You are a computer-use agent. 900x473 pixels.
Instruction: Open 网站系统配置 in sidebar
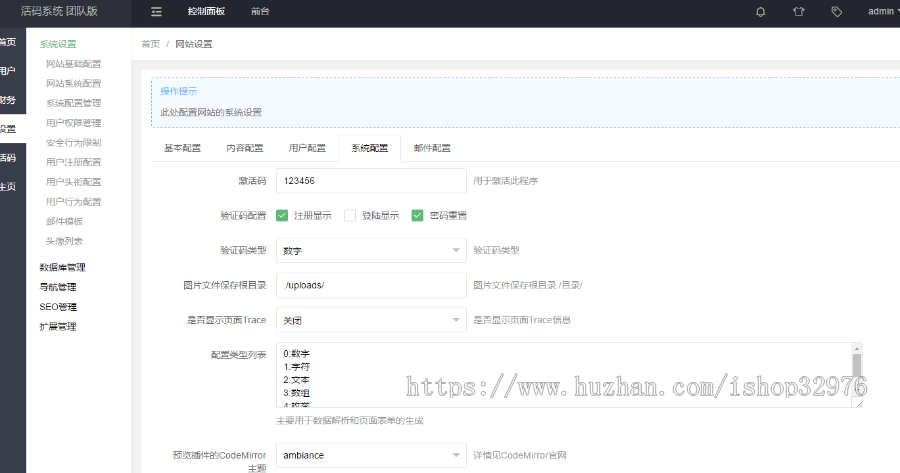pos(73,83)
